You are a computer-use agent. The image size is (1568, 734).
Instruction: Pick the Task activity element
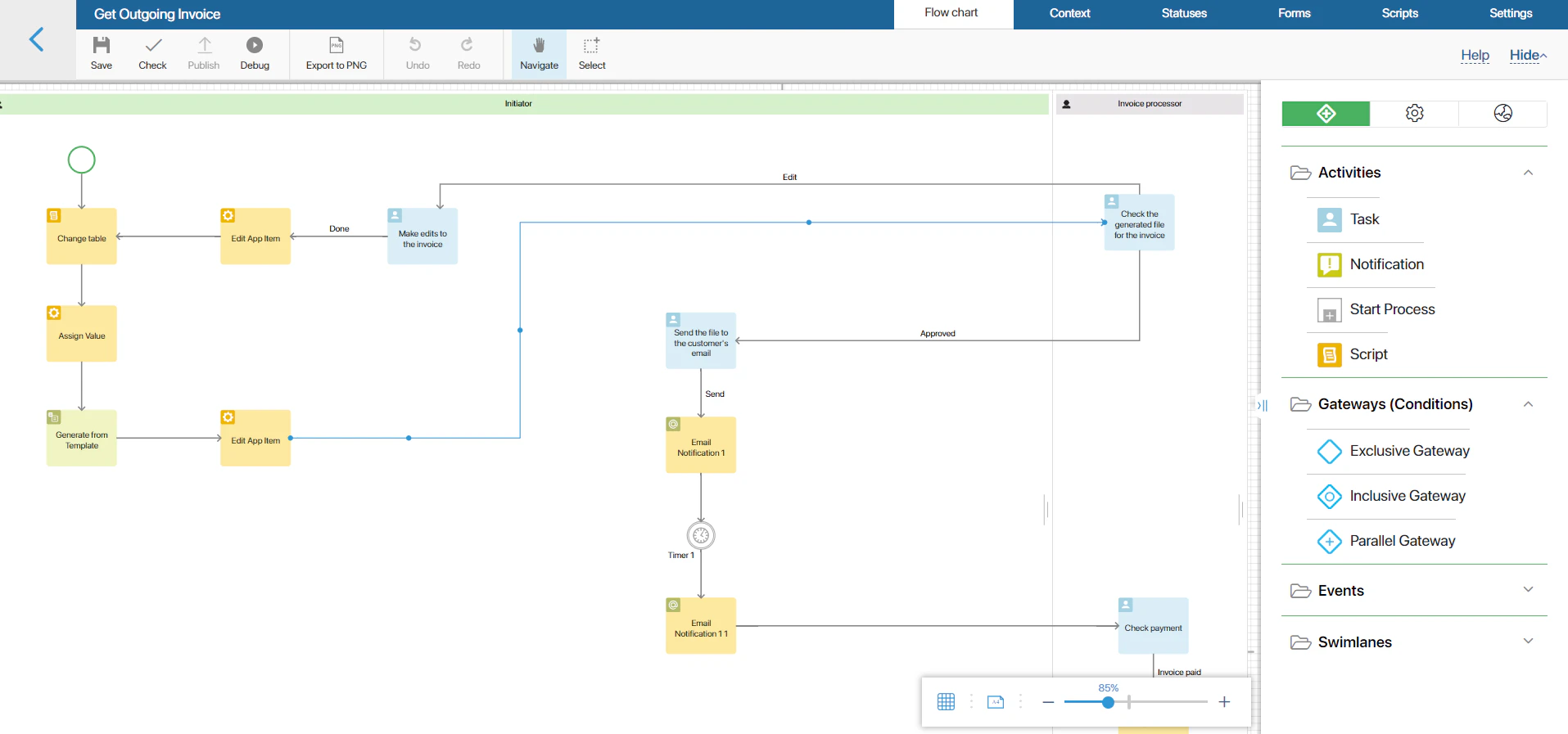click(x=1349, y=219)
